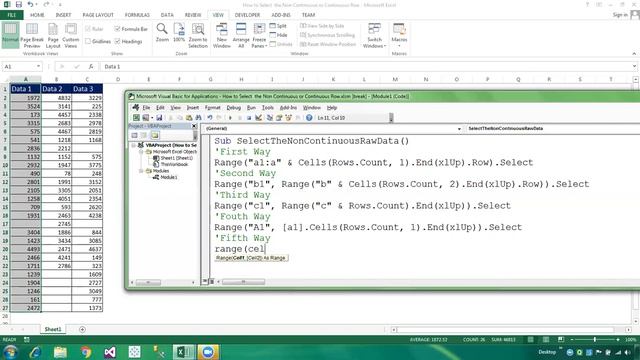Open Custom Views

71,35
